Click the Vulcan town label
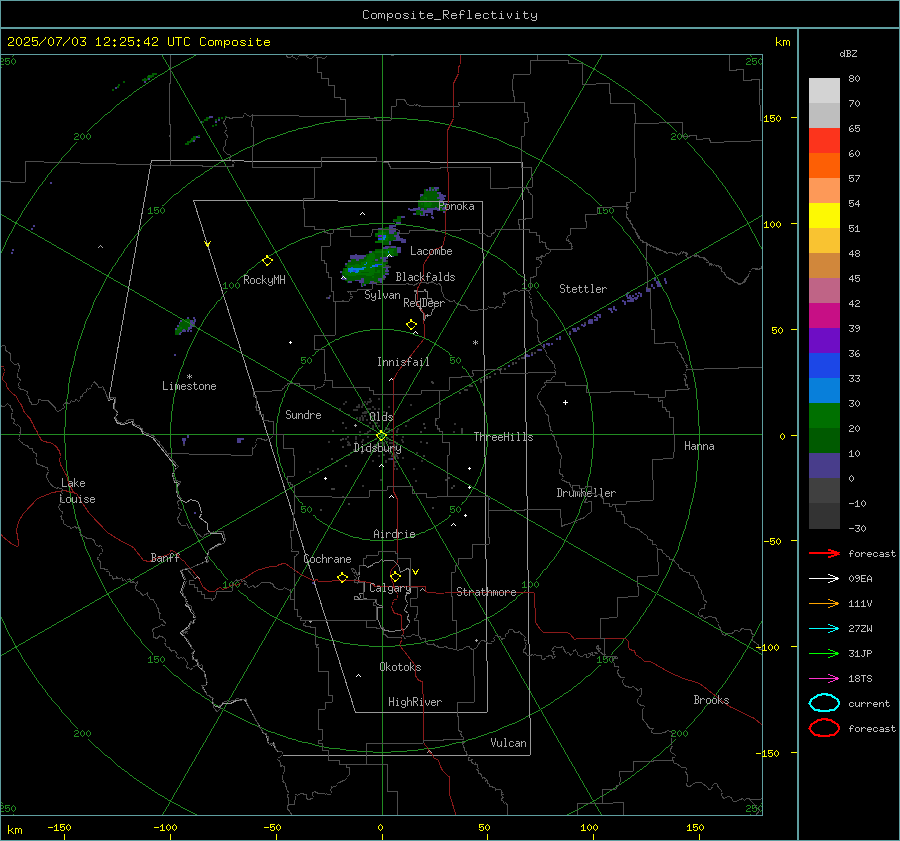Viewport: 900px width, 841px height. [x=508, y=743]
